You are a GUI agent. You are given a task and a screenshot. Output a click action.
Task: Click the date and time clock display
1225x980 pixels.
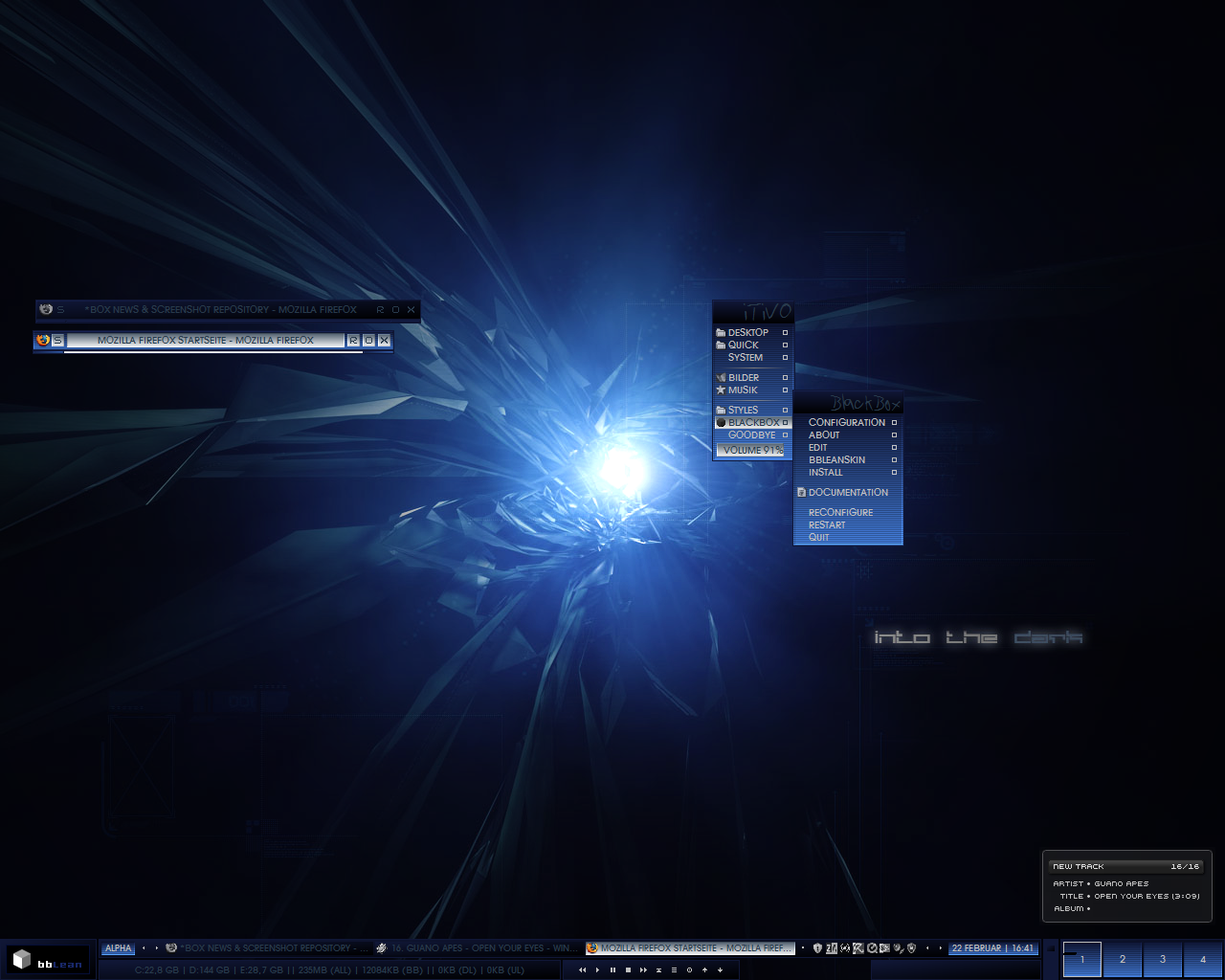[x=992, y=948]
